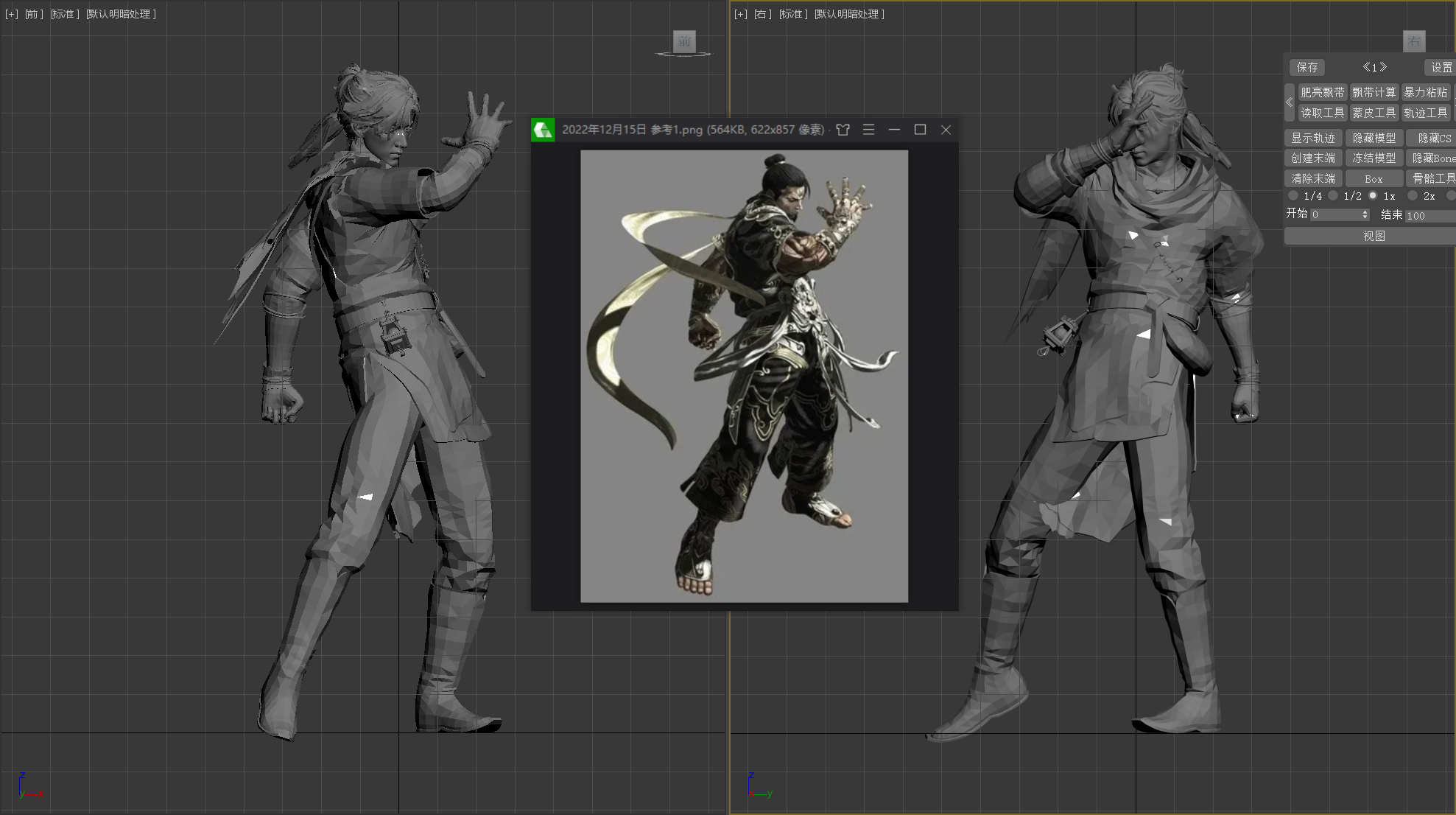Click the 保存 save button

(1307, 67)
